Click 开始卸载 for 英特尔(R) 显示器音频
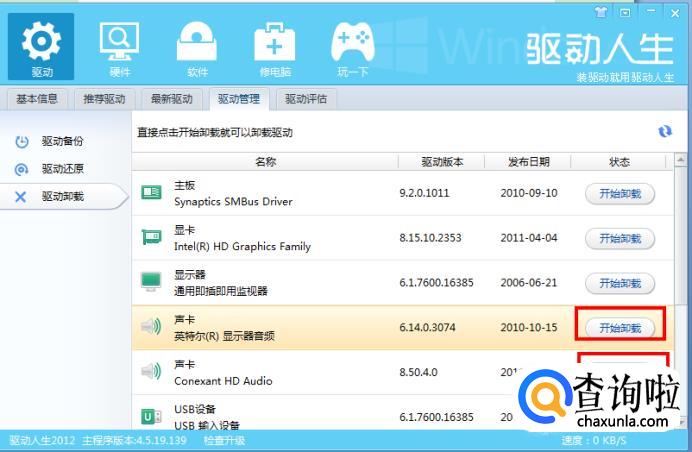The image size is (692, 452). click(x=620, y=328)
